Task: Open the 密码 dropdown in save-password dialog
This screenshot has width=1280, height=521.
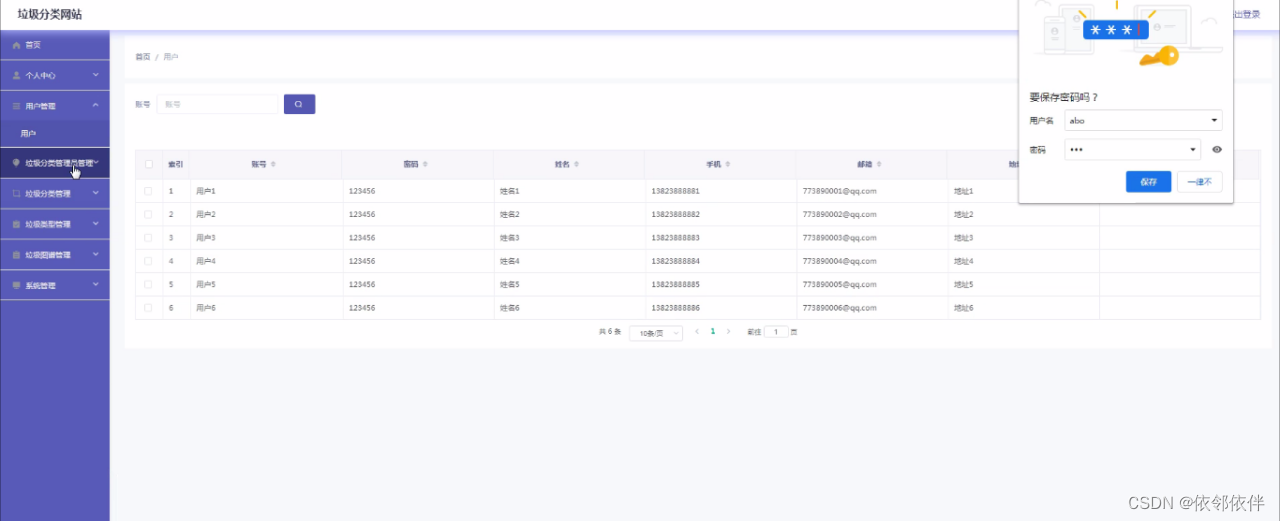Action: pos(1132,149)
